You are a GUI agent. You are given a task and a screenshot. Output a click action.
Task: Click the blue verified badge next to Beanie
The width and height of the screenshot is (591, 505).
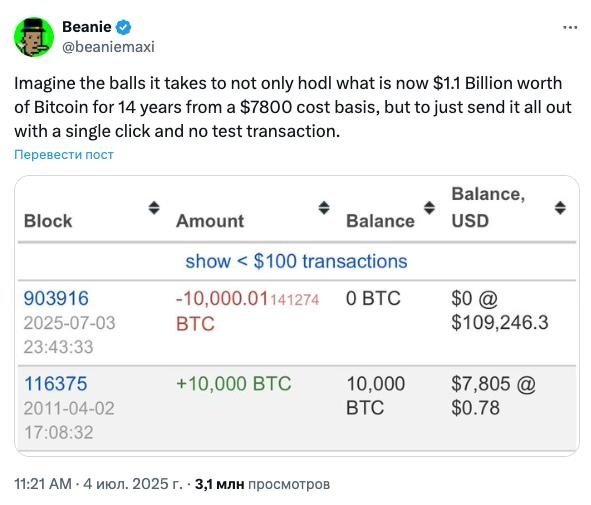(x=124, y=28)
